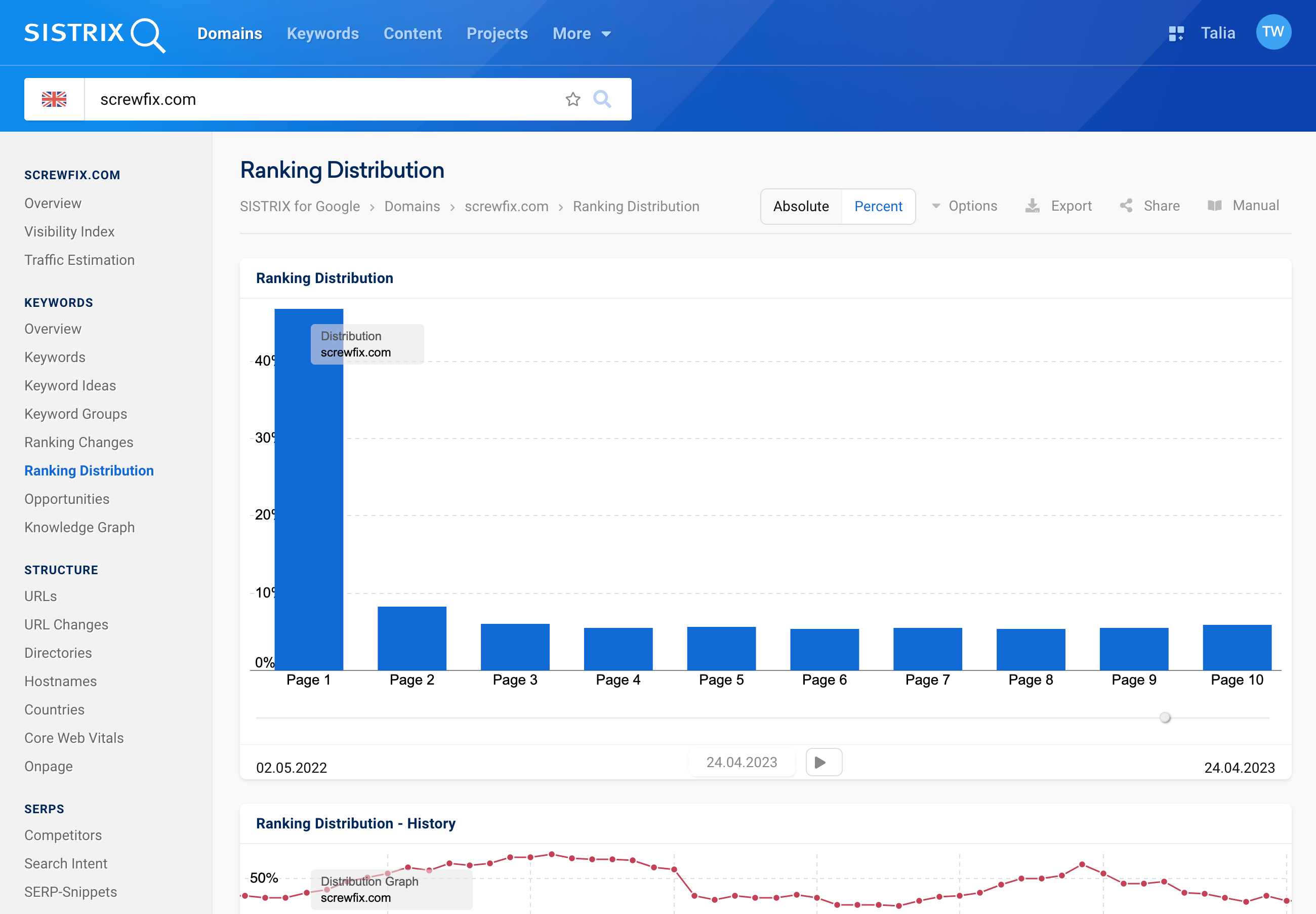
Task: Click the Share icon
Action: [1126, 206]
